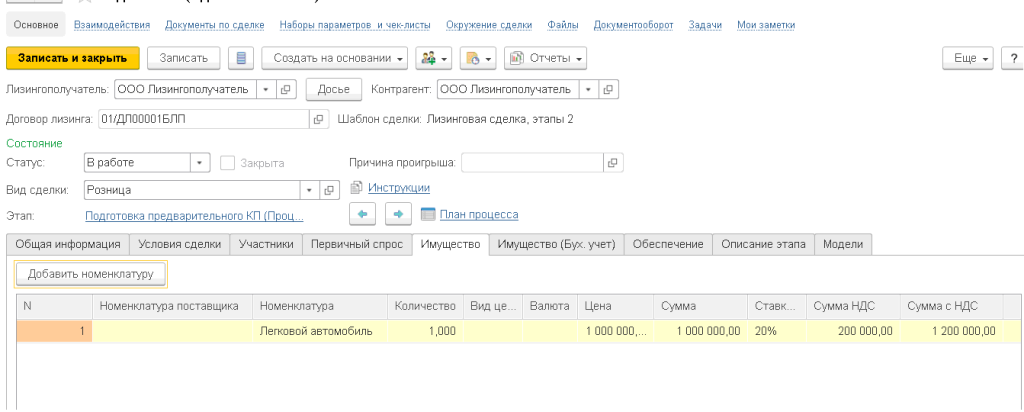Screen dimensions: 1024x412
Task: Click the Причина проигрыша input field
Action: pos(532,163)
